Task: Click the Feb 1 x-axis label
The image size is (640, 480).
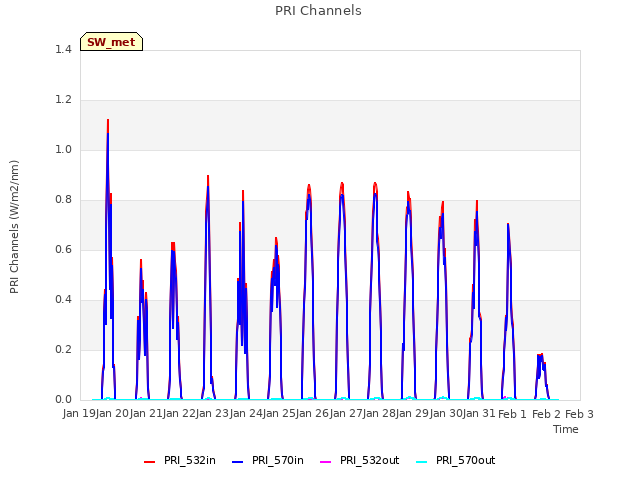Action: pyautogui.click(x=513, y=414)
